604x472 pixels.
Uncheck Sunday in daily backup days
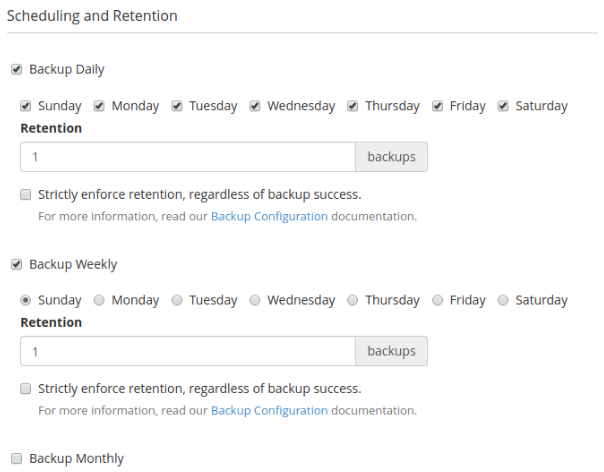point(26,106)
